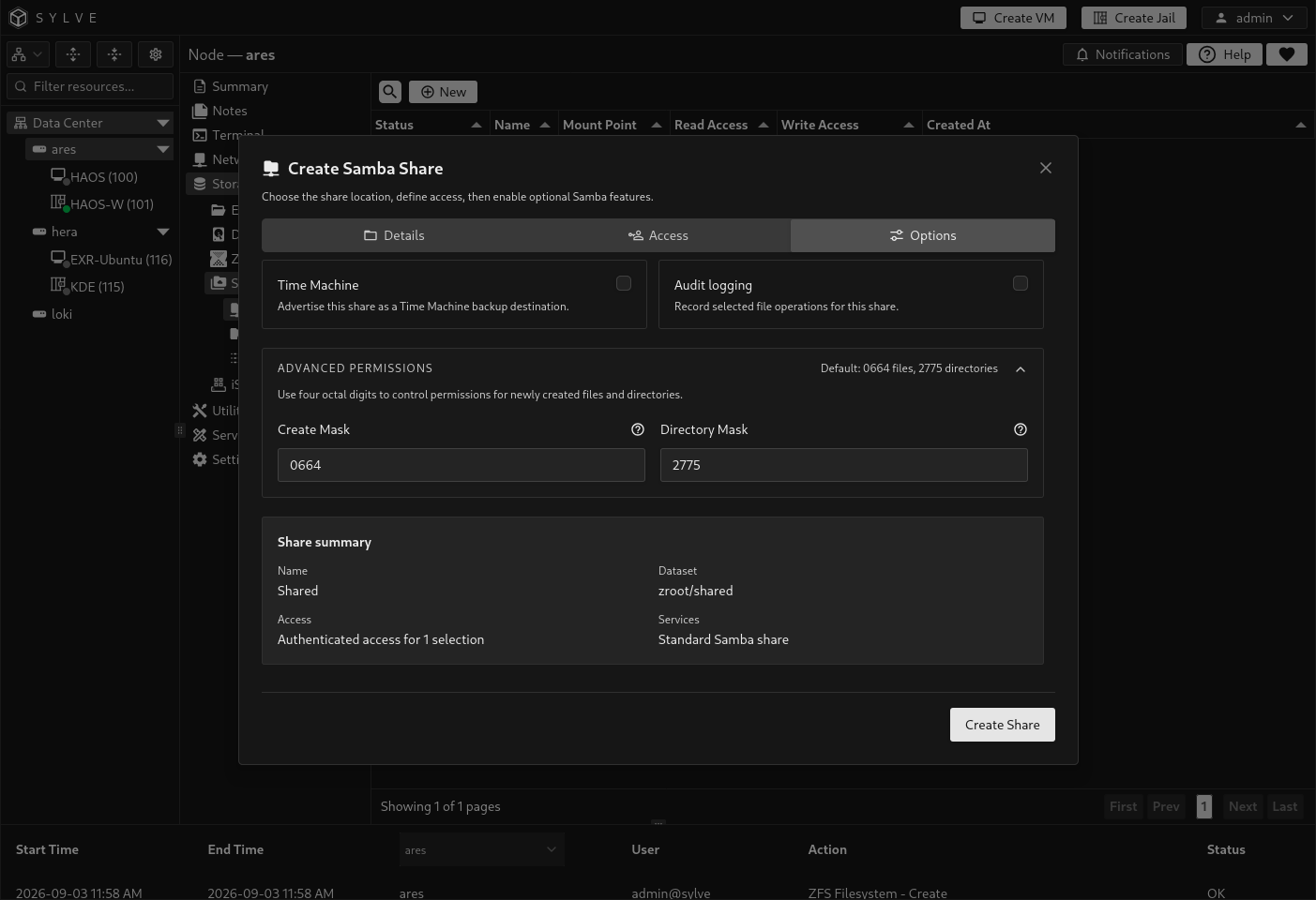1316x900 pixels.
Task: Click the expand all tree icon
Action: [x=73, y=54]
